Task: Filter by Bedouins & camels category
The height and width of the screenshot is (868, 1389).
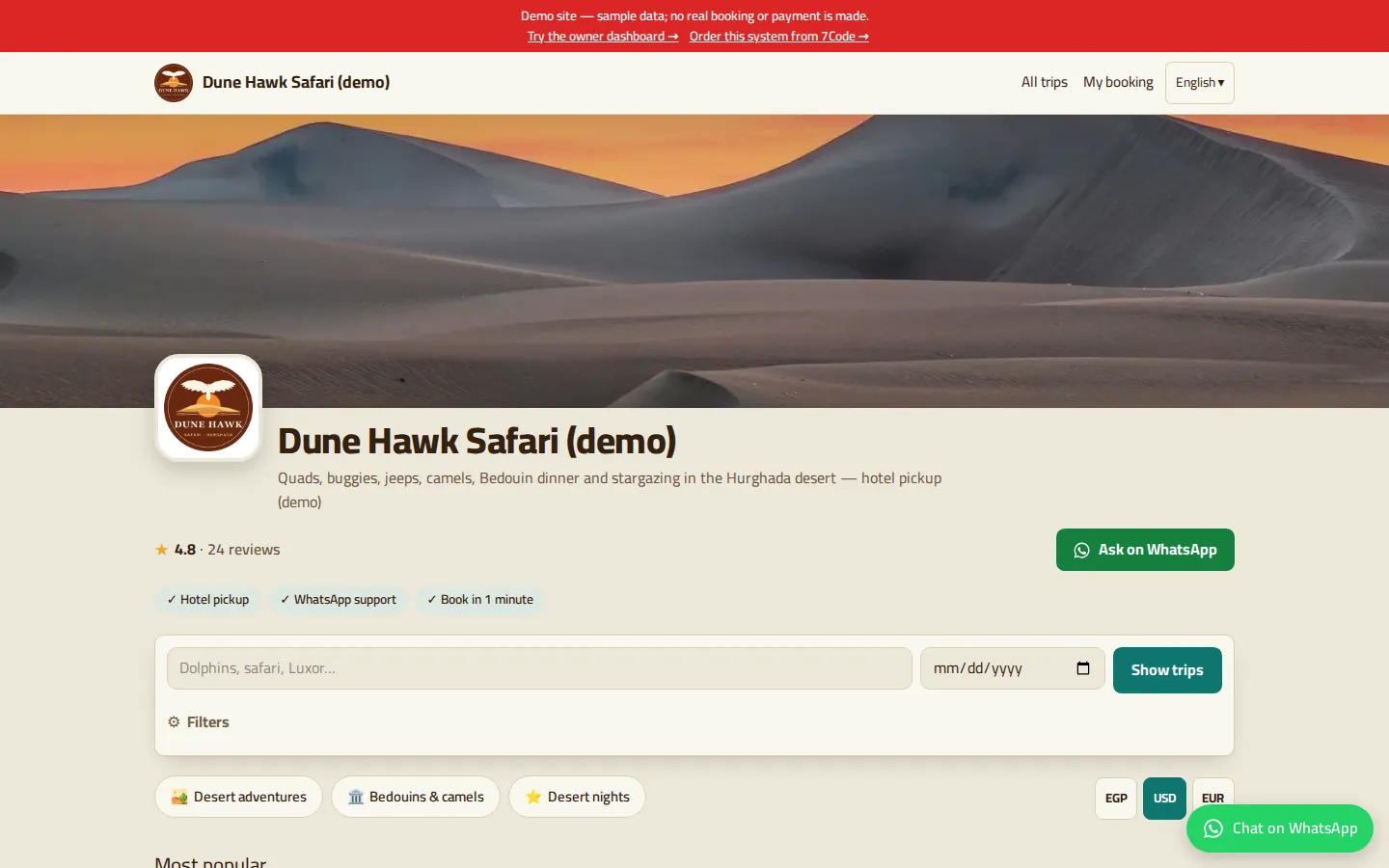Action: [416, 797]
